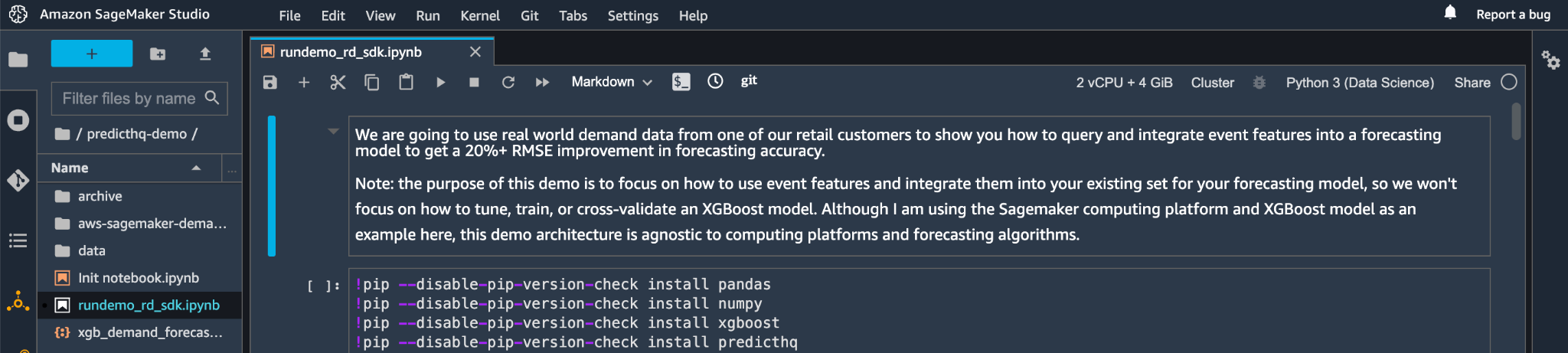
Task: Collapse the markdown cell with the arrow
Action: pyautogui.click(x=333, y=132)
